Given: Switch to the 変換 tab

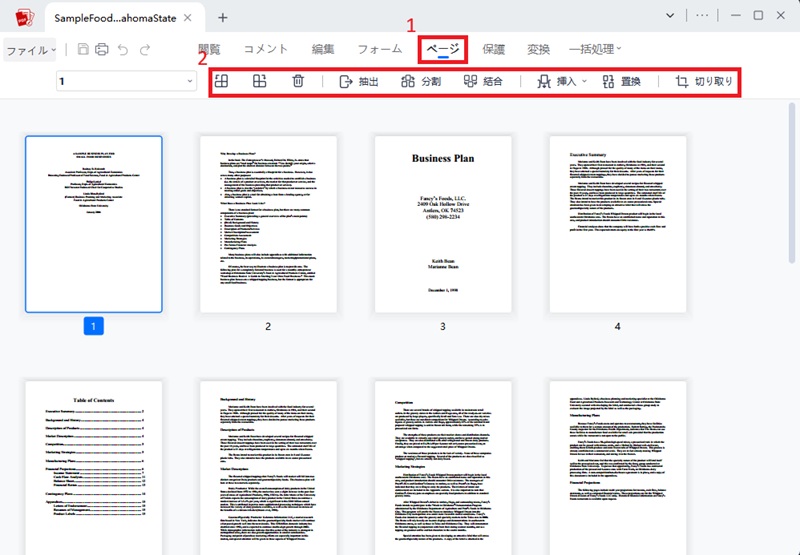Looking at the screenshot, I should coord(538,49).
